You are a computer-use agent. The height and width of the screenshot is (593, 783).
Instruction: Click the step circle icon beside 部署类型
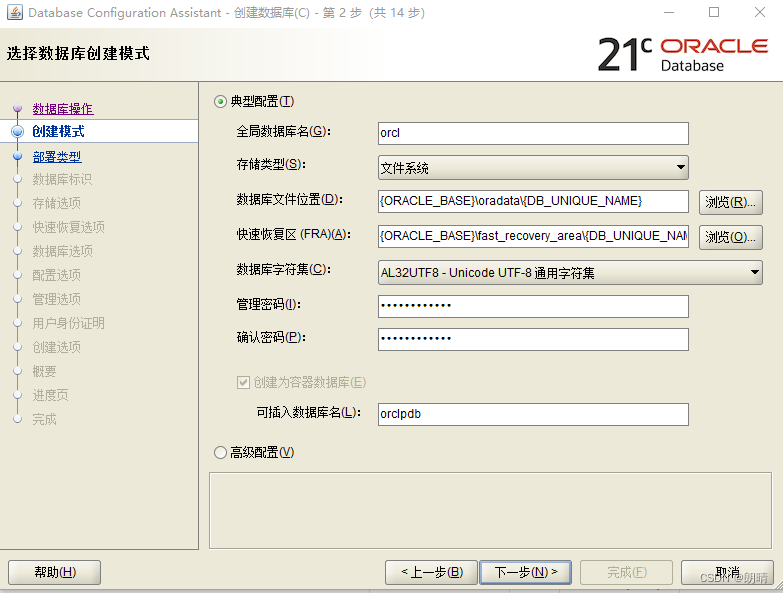[x=17, y=156]
